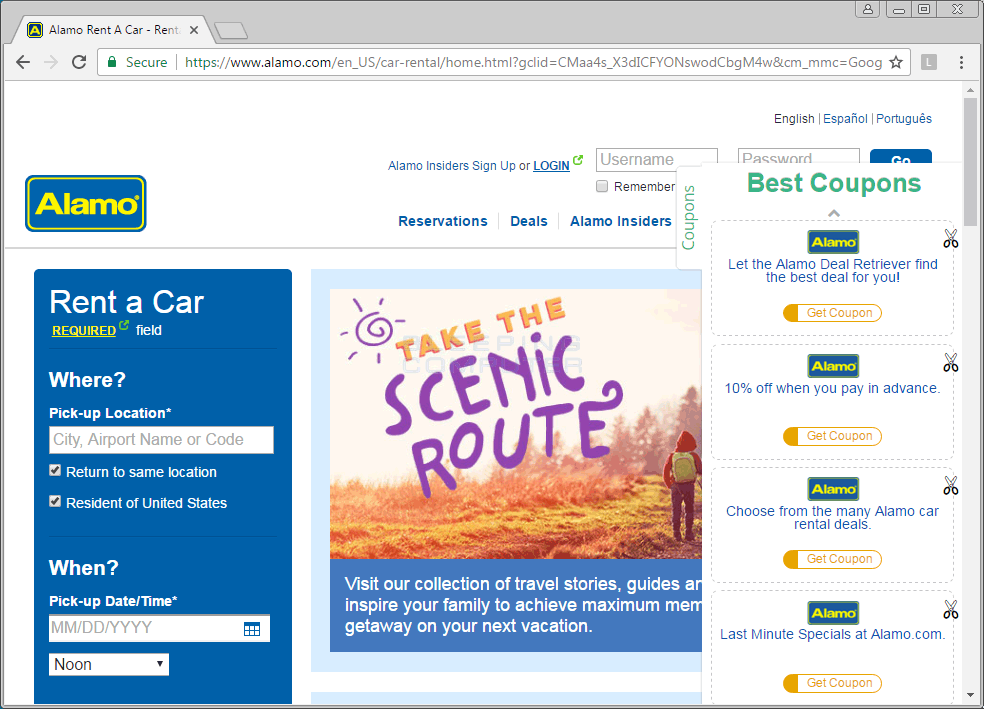Image resolution: width=984 pixels, height=709 pixels.
Task: Click the browser back arrow
Action: 23,62
